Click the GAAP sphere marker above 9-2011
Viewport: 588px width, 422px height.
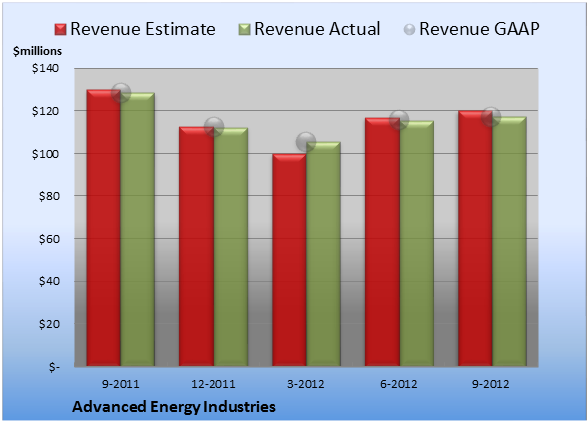[x=120, y=92]
